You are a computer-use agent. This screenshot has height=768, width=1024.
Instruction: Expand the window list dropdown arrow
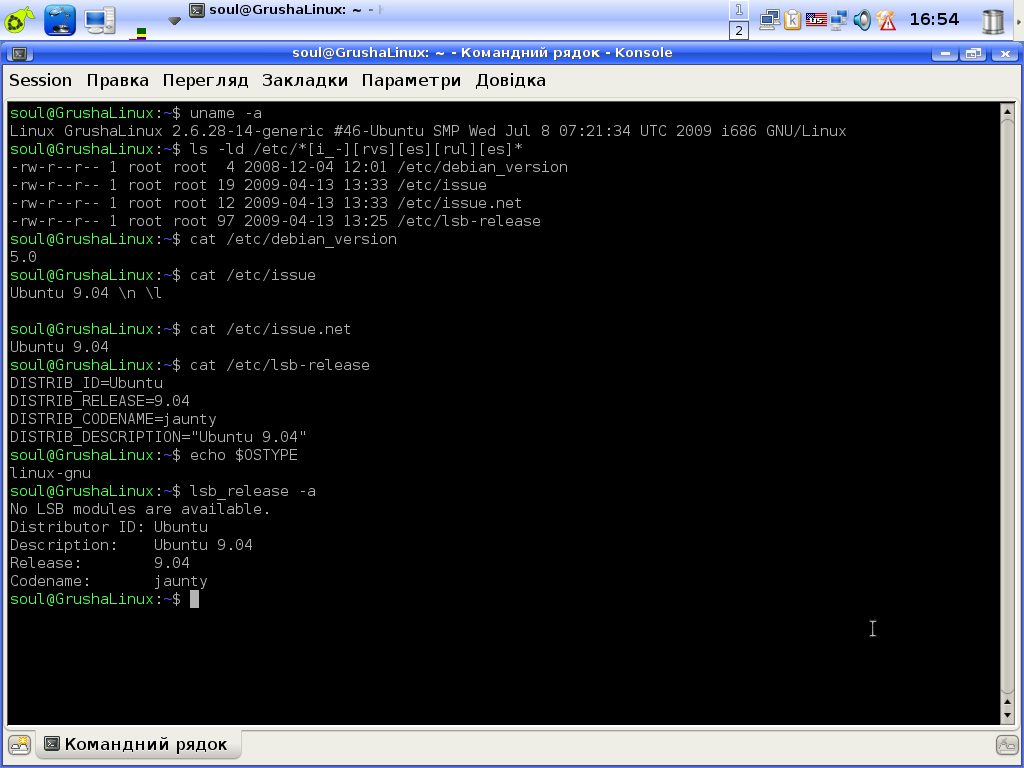coord(174,21)
